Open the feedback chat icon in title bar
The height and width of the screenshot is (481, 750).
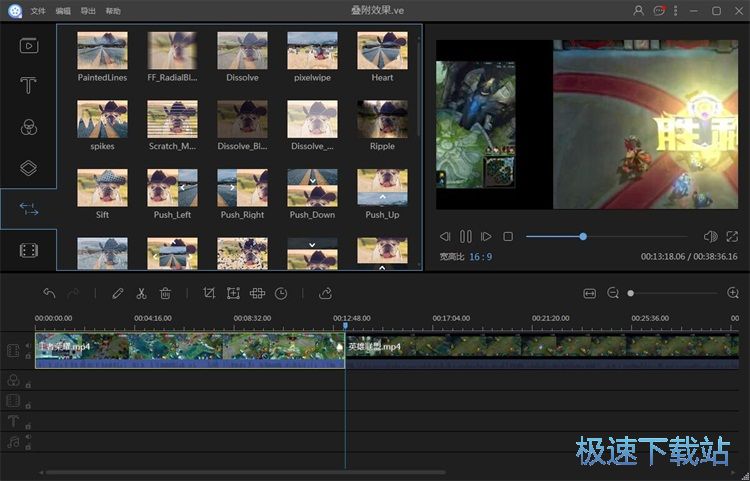[x=659, y=11]
